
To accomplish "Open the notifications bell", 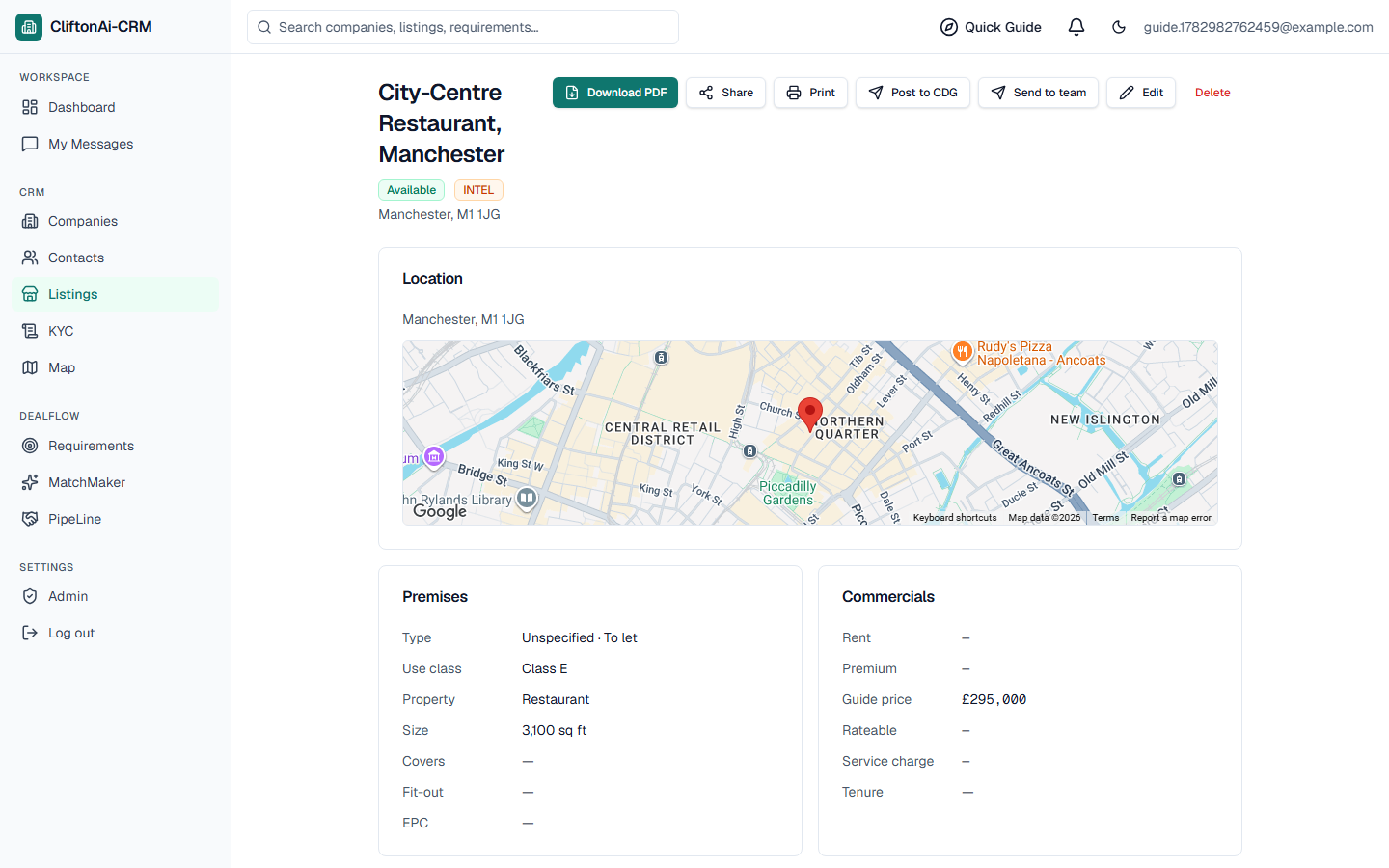I will [1076, 27].
